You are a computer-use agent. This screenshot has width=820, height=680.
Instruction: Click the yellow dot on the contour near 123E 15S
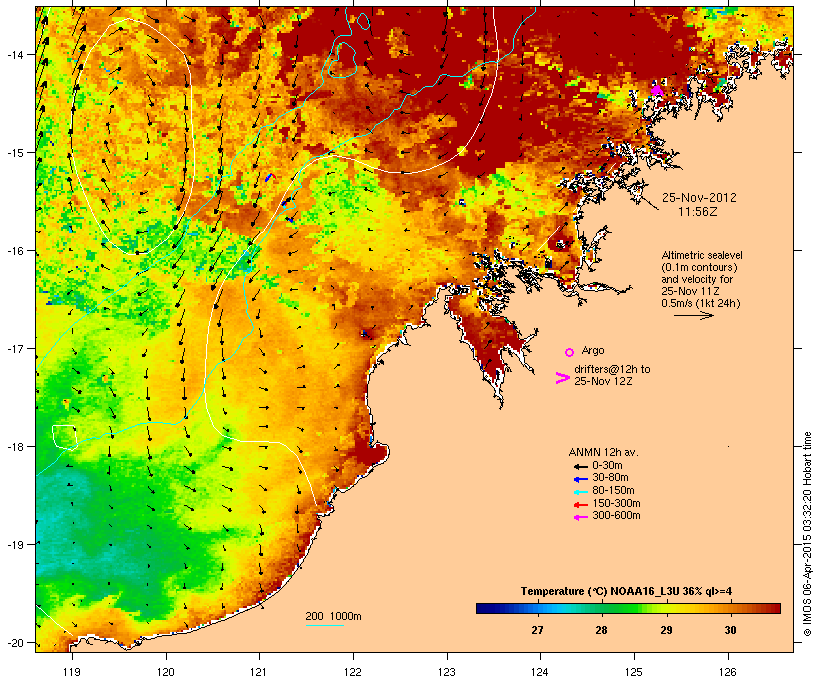461,150
